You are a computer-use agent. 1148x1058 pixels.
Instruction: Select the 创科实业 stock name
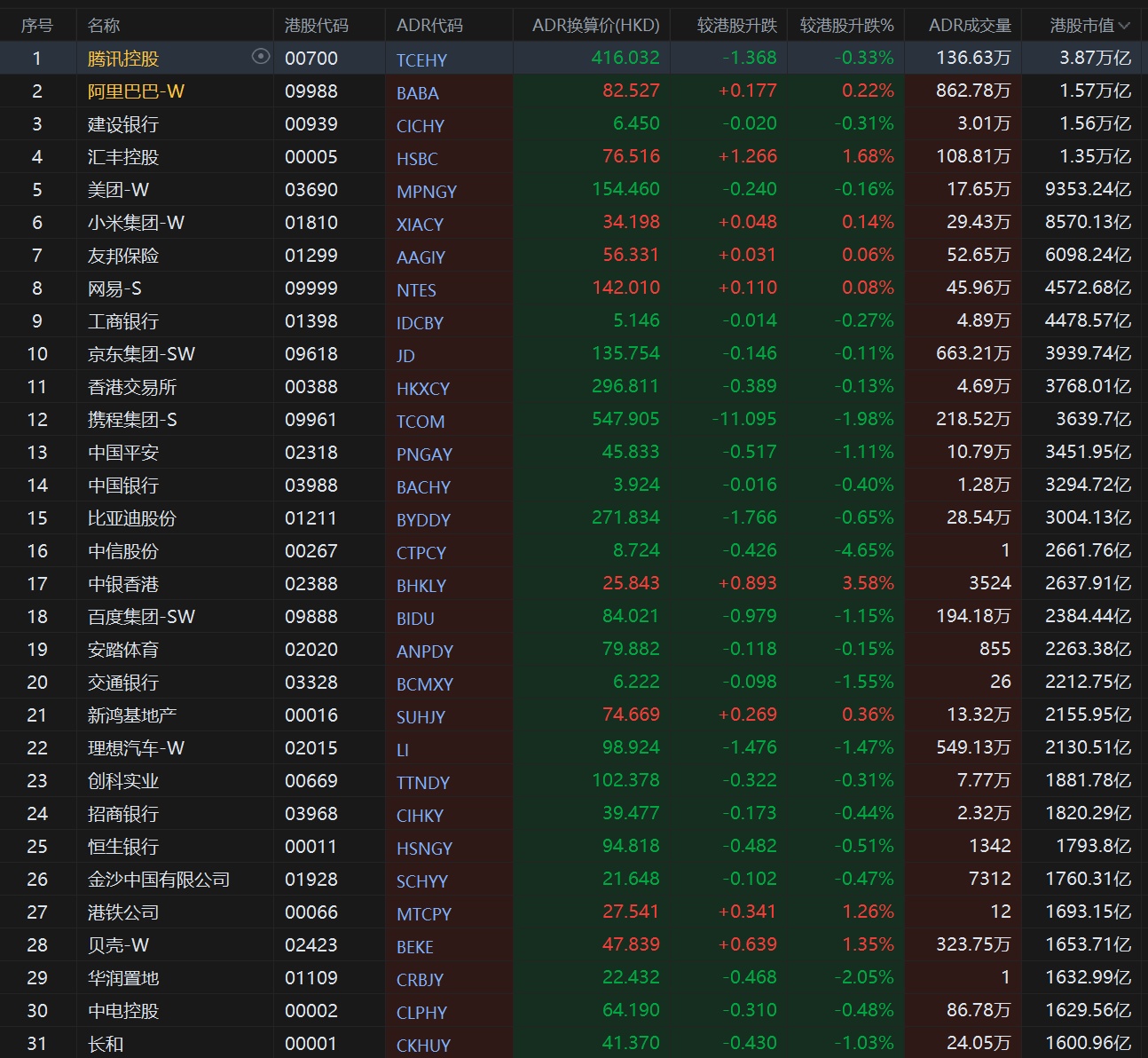coord(123,781)
